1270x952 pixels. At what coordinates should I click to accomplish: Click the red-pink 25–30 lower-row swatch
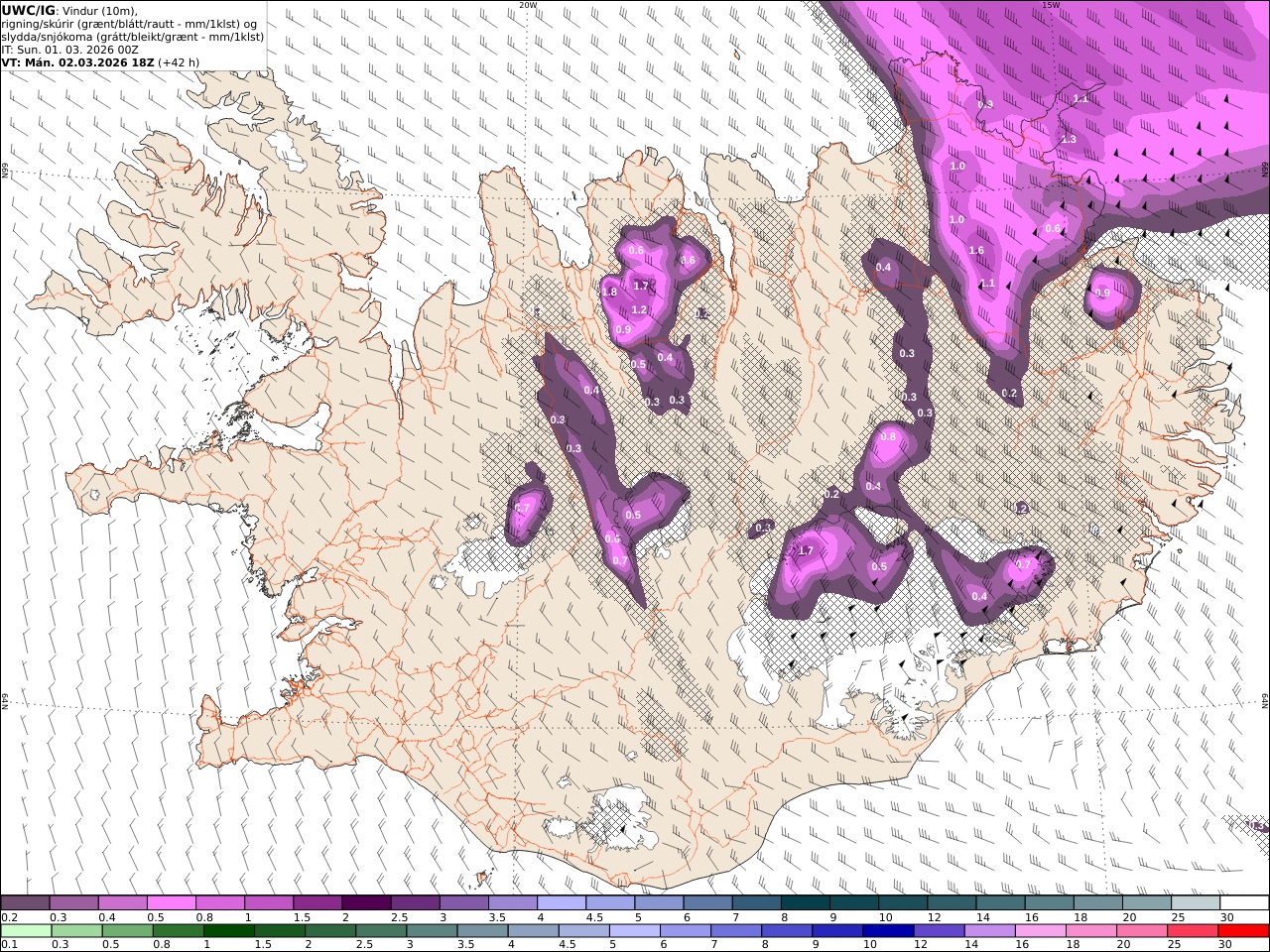click(x=1193, y=931)
